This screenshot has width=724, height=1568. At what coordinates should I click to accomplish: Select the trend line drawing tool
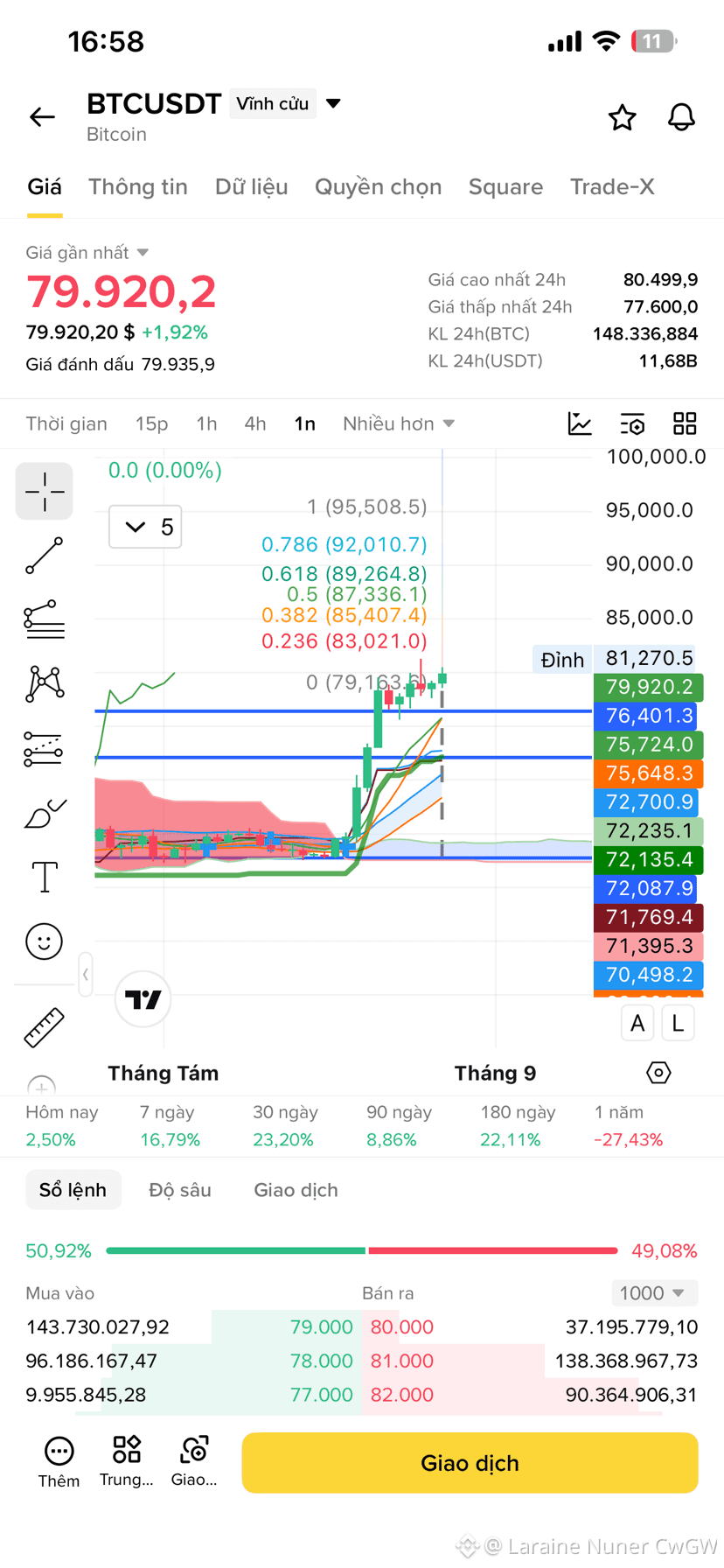point(45,556)
